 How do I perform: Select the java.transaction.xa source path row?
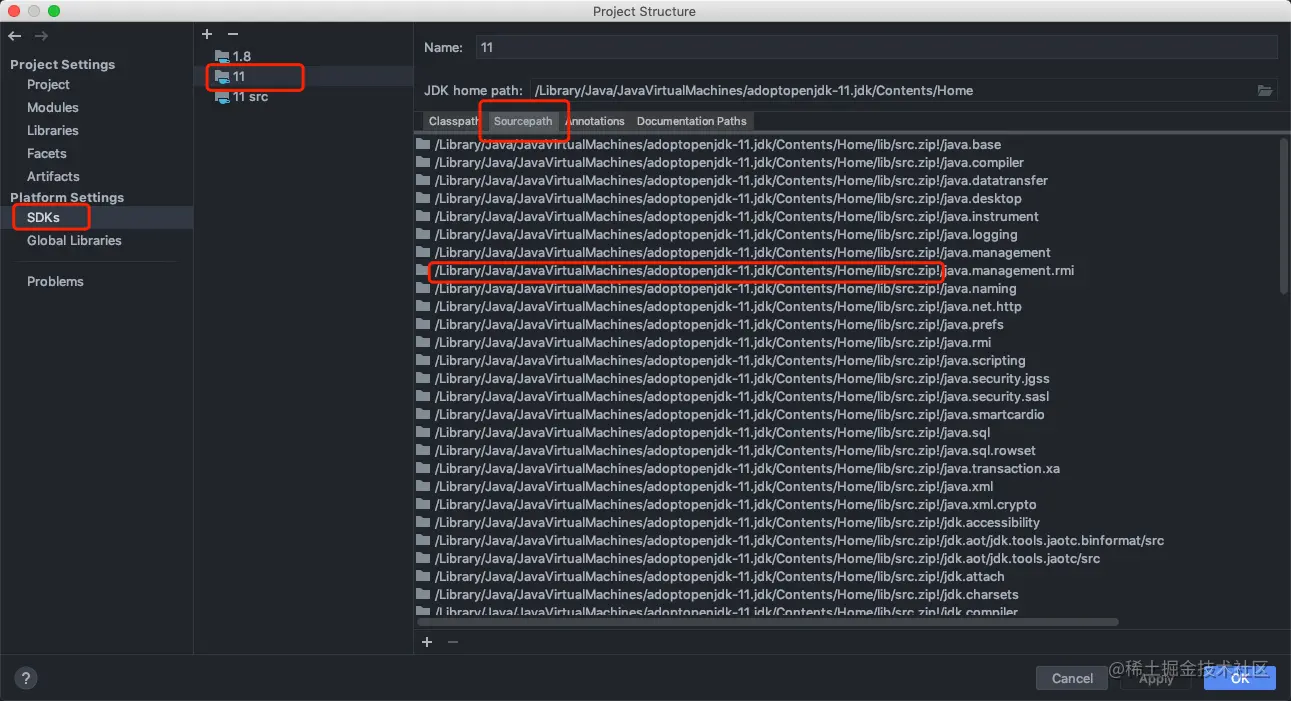coord(846,468)
